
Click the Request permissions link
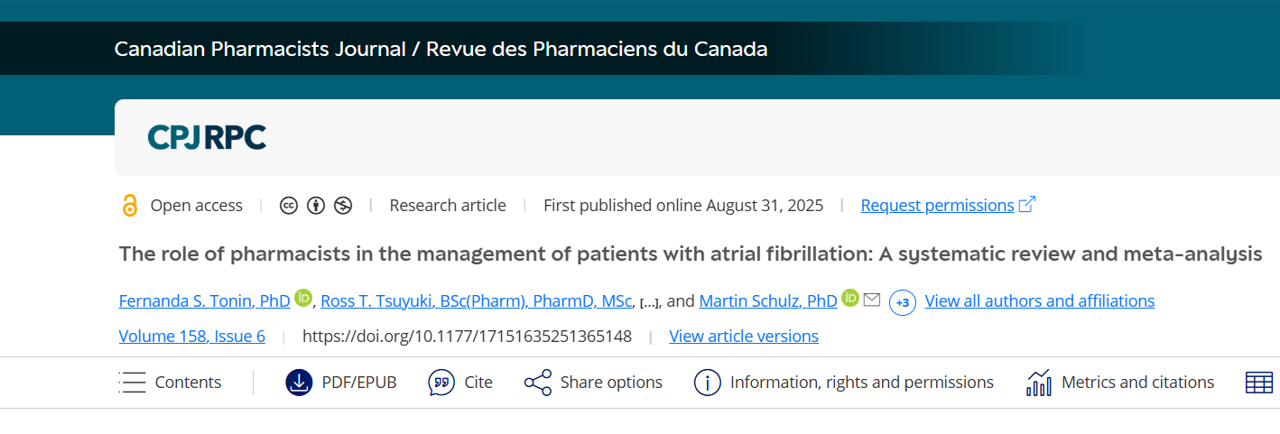[x=937, y=205]
